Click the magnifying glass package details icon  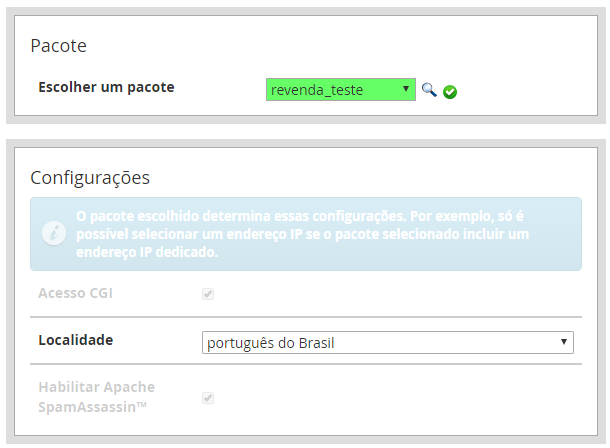click(429, 90)
